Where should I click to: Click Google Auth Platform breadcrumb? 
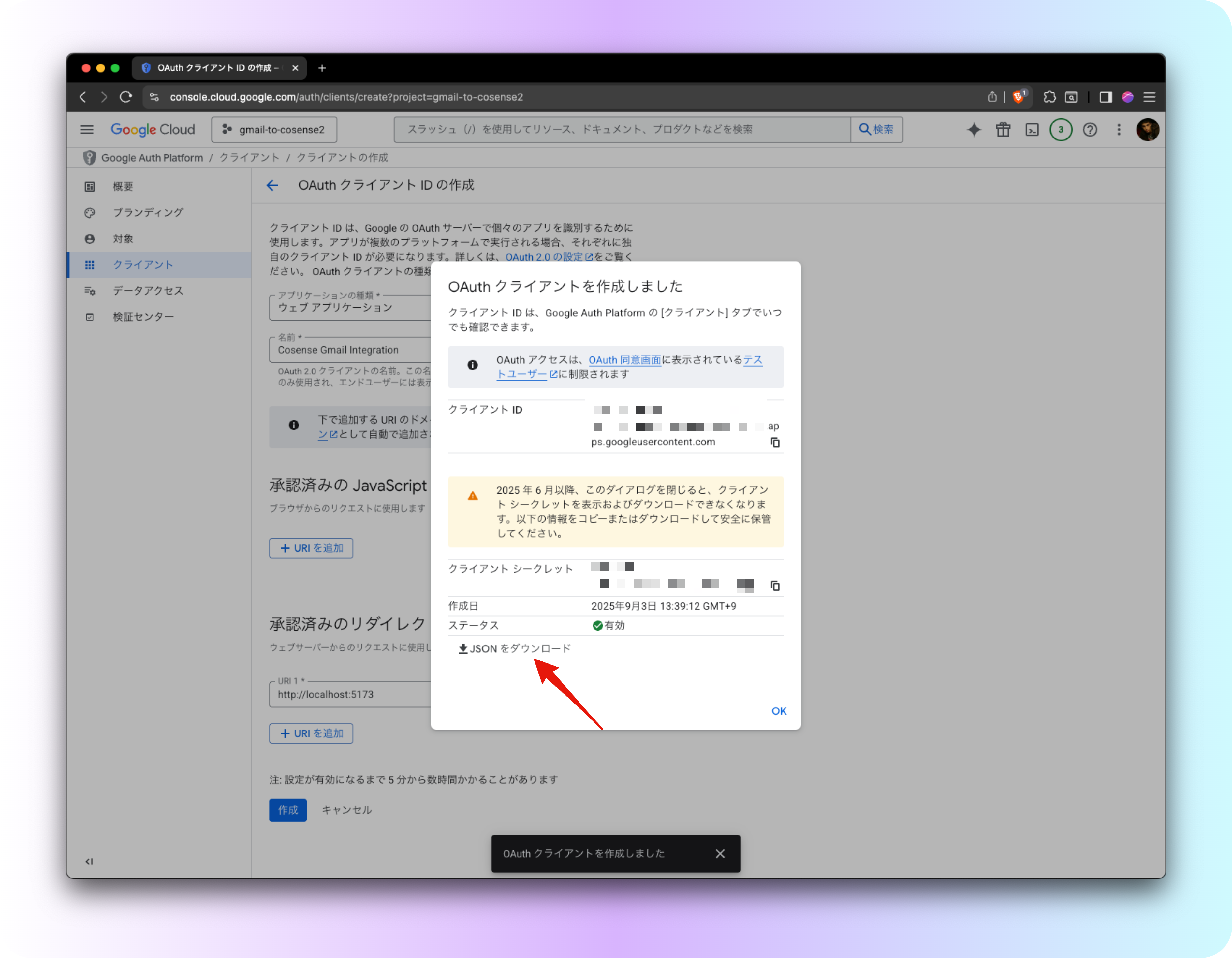click(152, 158)
